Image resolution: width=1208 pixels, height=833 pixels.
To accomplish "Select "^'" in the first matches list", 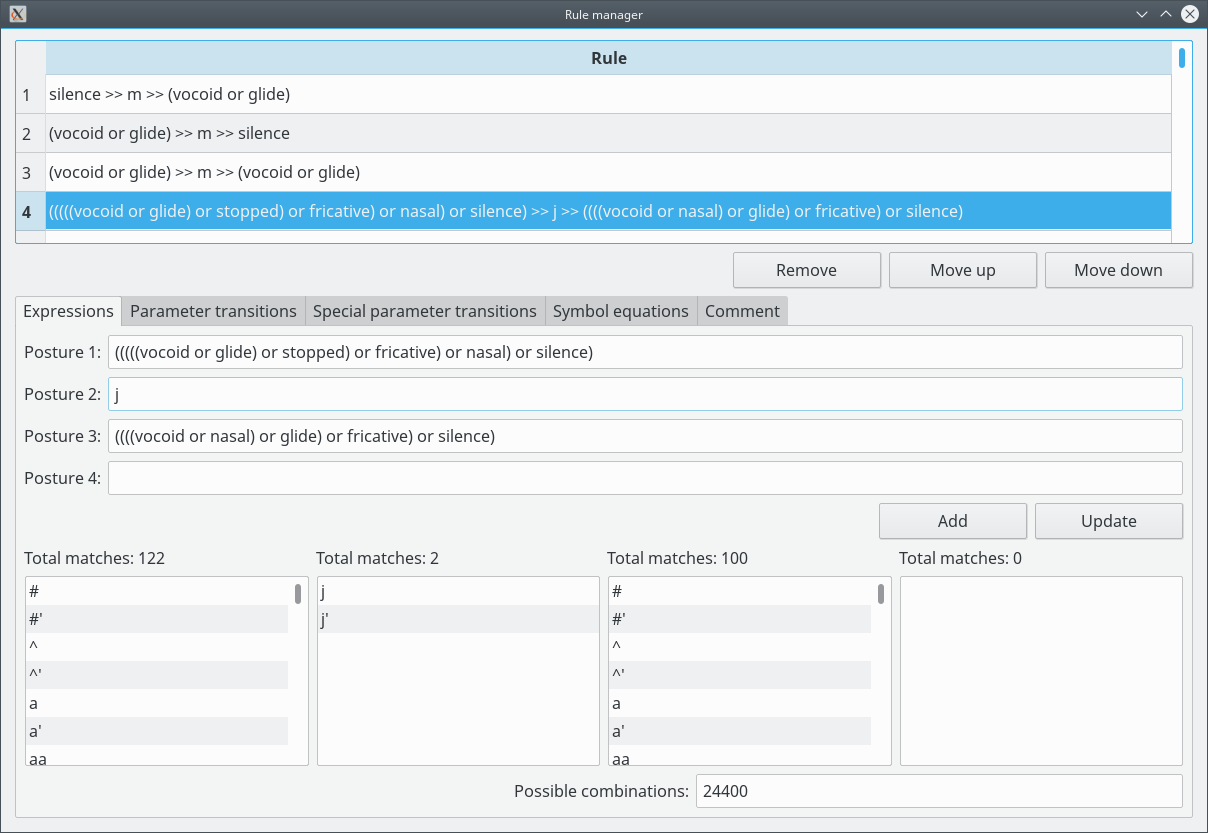I will point(157,675).
